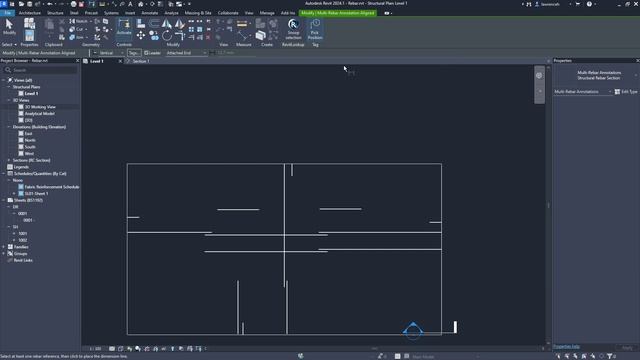Select the Align tool in the Modify panel
This screenshot has height=360, width=640.
pos(141,23)
